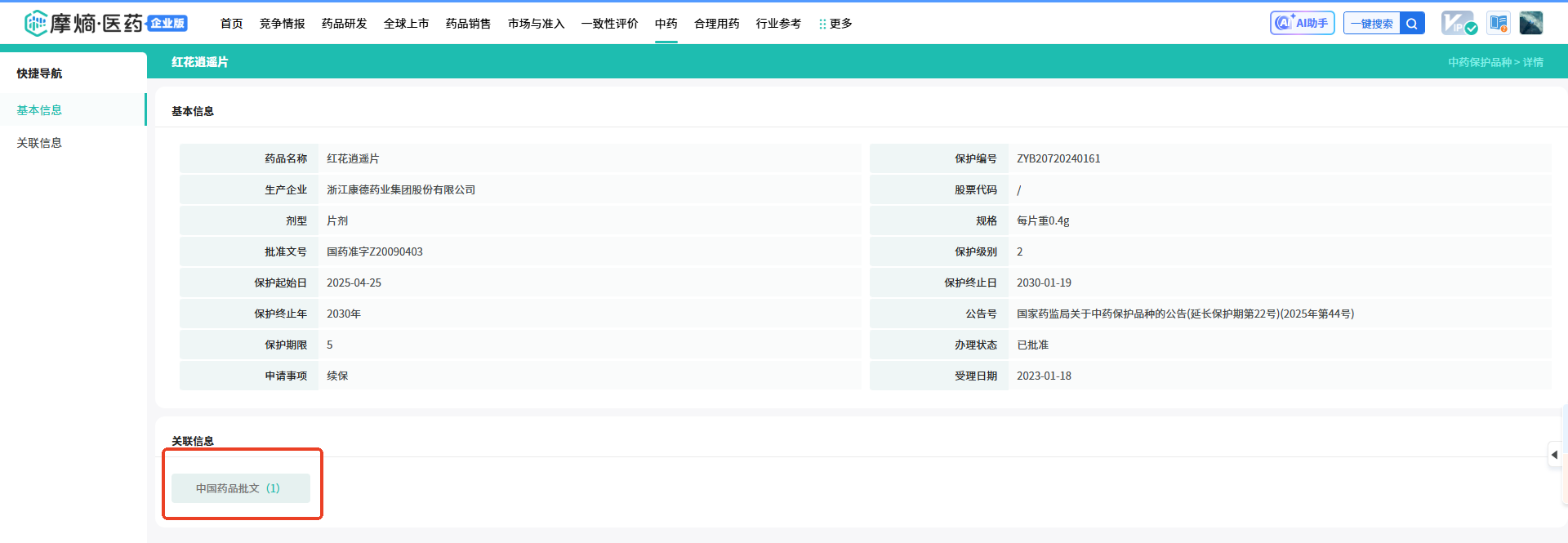
Task: Select 关联信息 in quick navigation
Action: coord(73,142)
